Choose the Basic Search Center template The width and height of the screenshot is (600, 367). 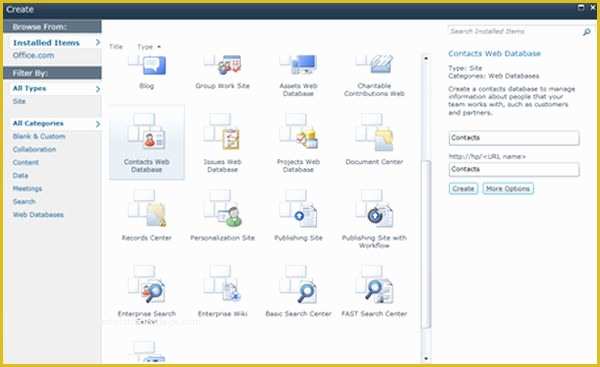pos(298,291)
